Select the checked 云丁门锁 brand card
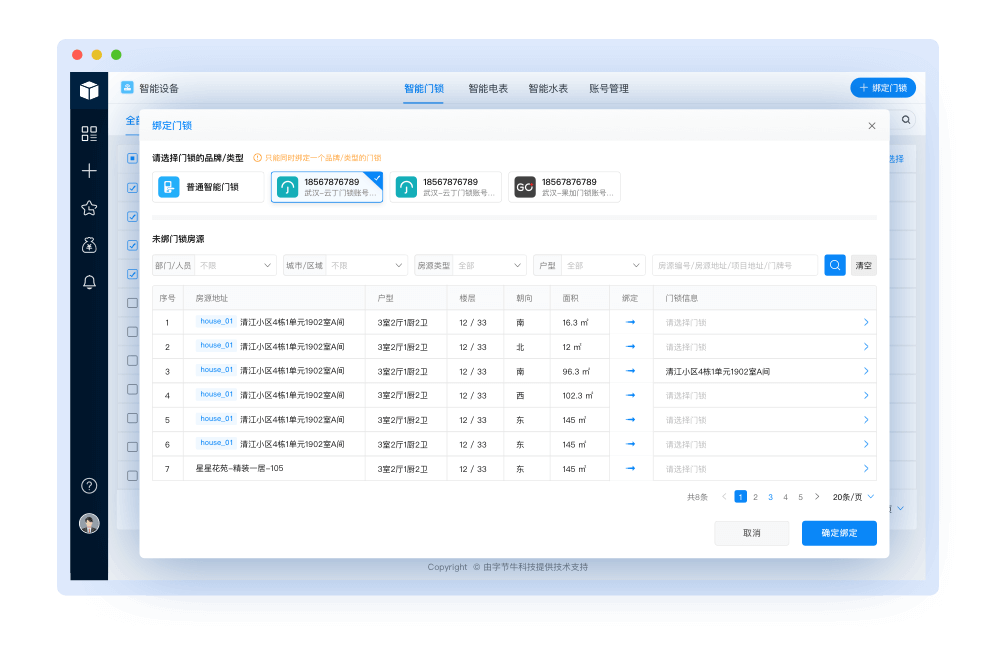The height and width of the screenshot is (650, 995). click(x=327, y=187)
